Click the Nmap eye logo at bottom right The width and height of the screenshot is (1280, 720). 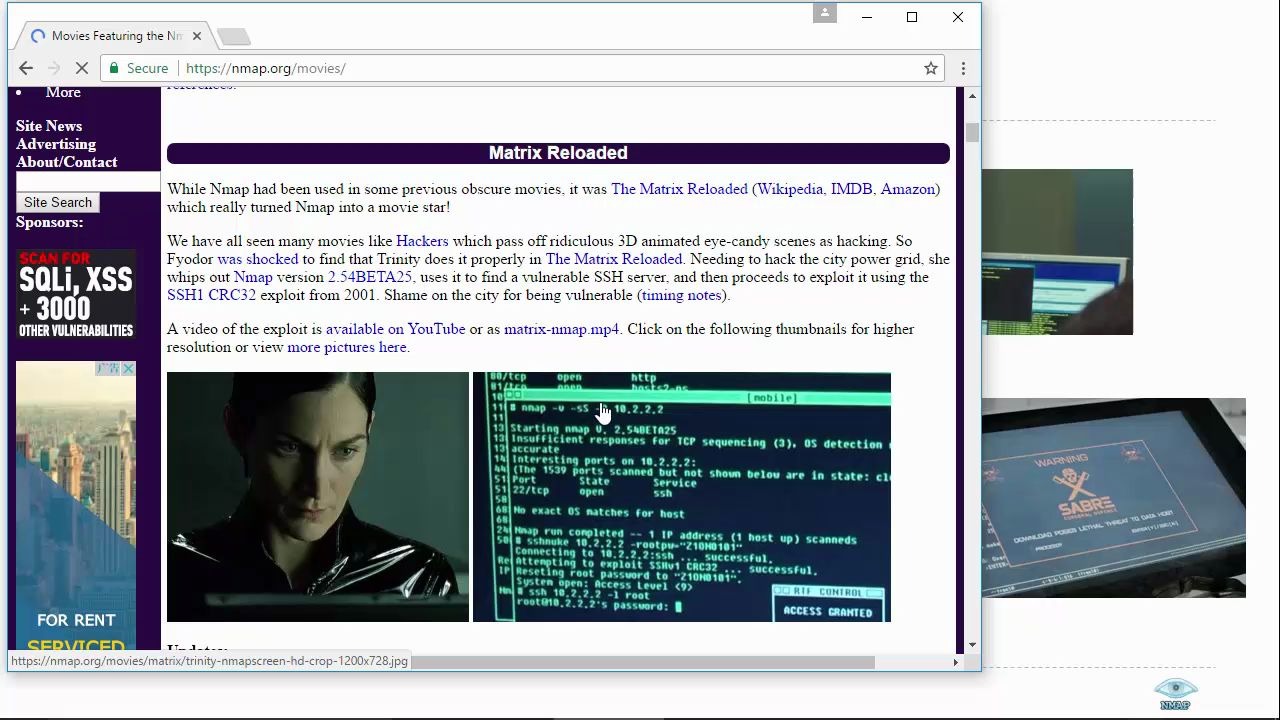1175,692
